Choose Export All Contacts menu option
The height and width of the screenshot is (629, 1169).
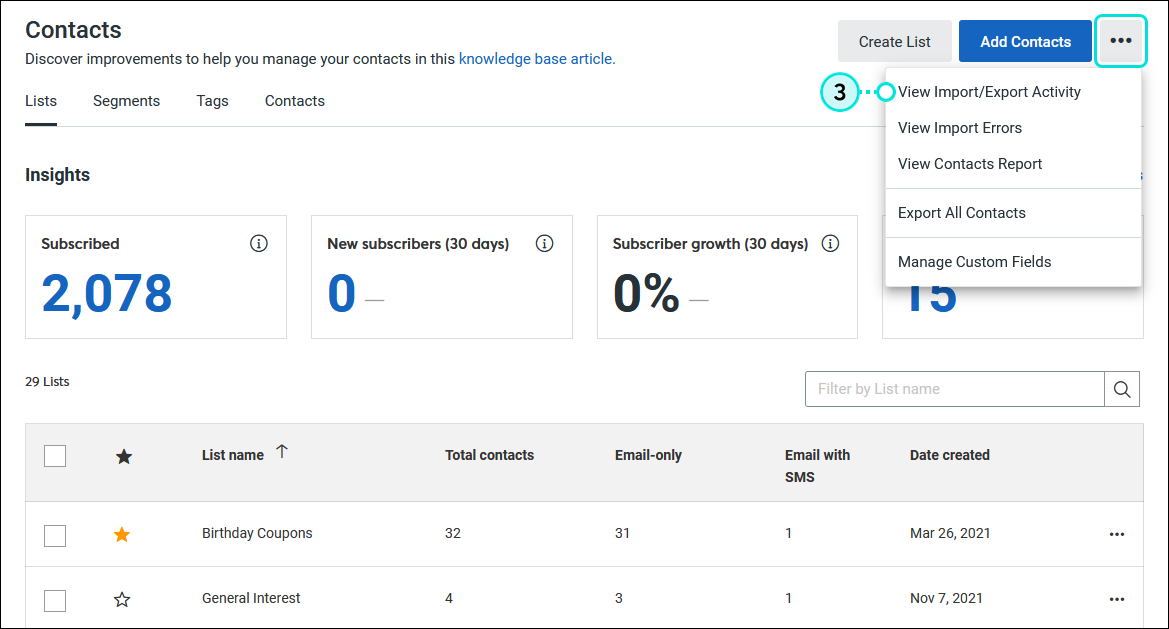(961, 213)
